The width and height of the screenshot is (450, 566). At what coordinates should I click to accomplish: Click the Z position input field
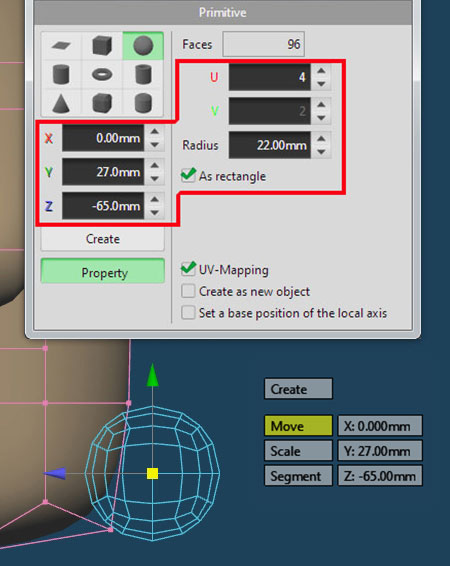coord(103,206)
